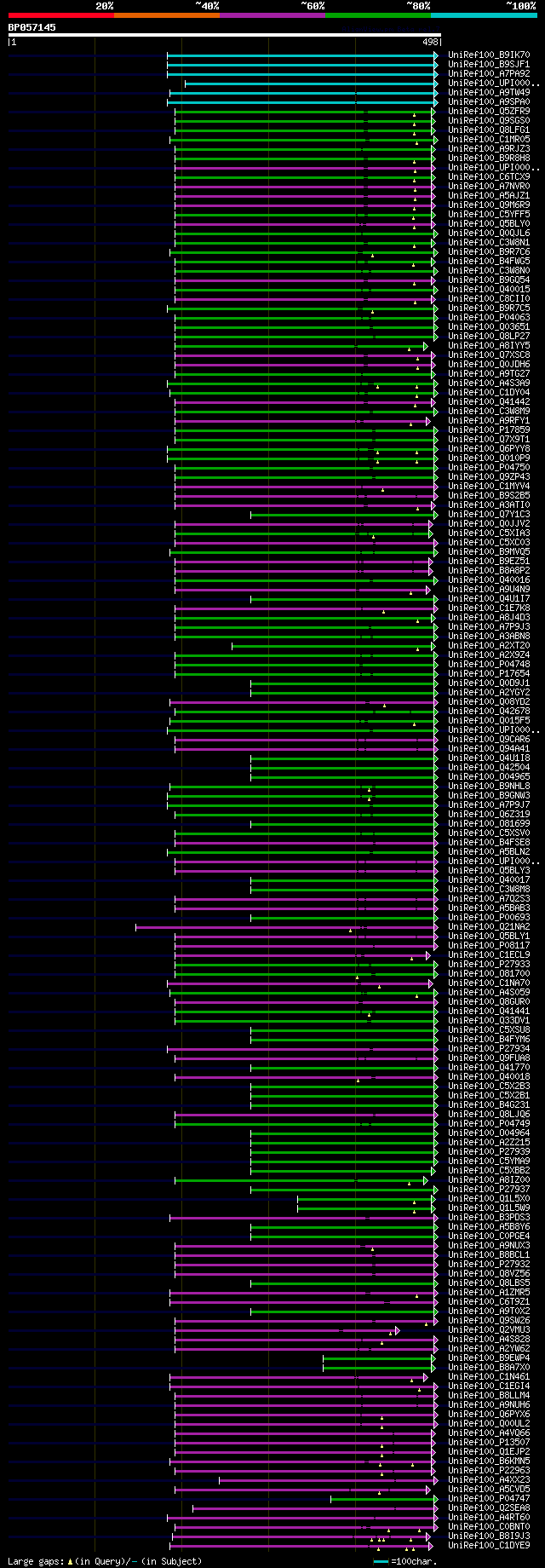Click the UniRef100_P04063 label
The image size is (545, 1568).
pyautogui.click(x=489, y=318)
